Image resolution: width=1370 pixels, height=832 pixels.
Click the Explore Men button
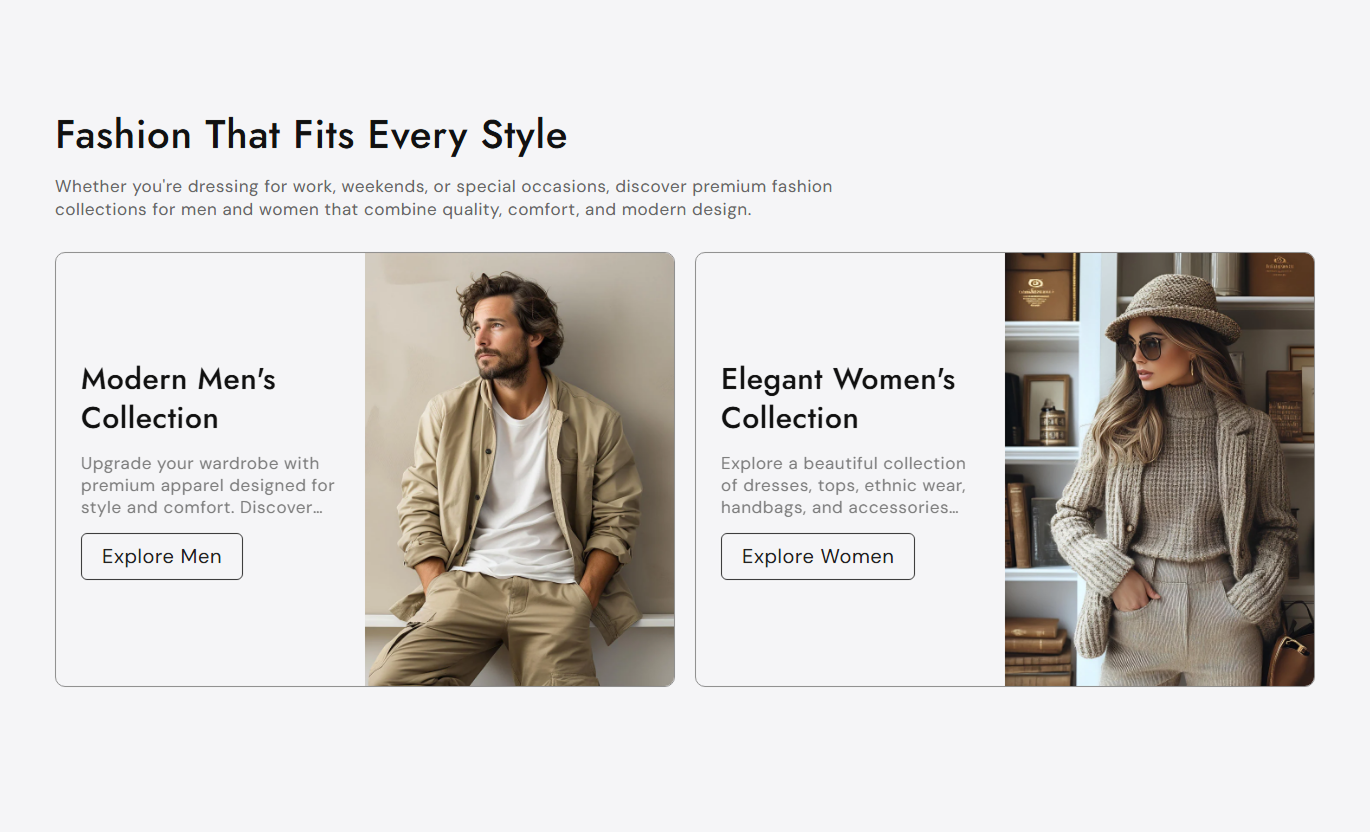[x=162, y=556]
